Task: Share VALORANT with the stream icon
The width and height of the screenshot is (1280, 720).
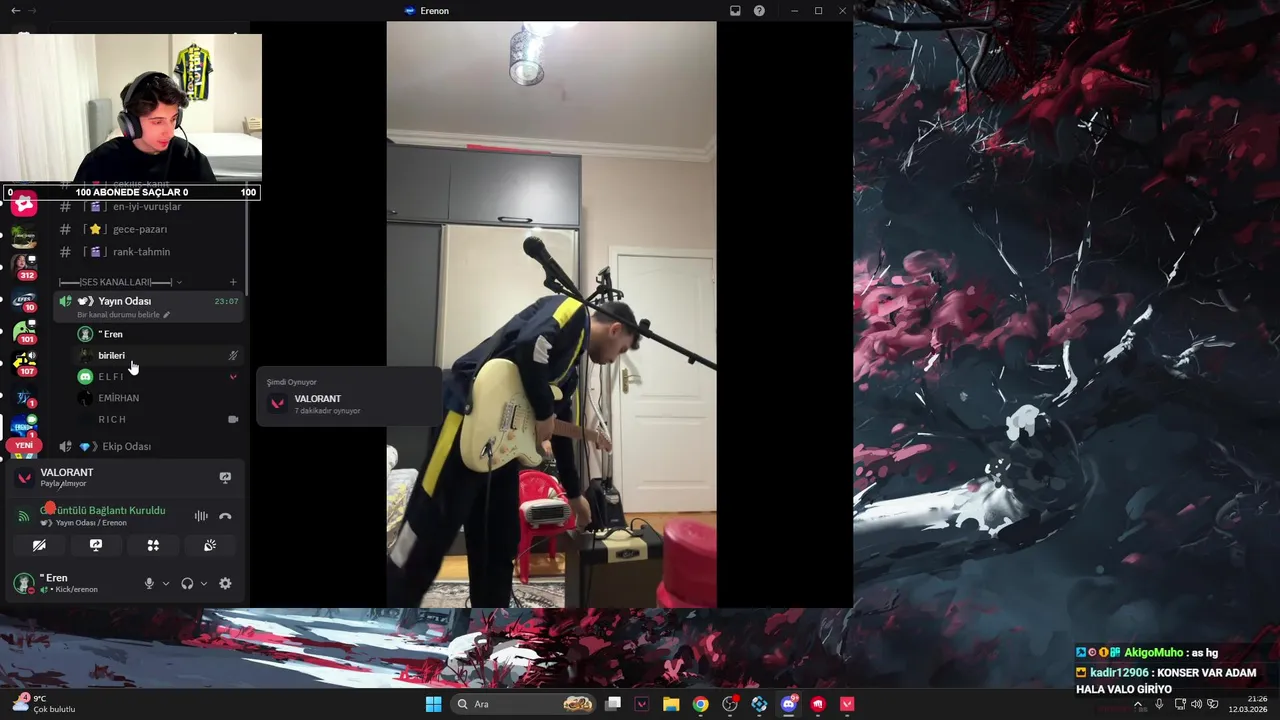Action: click(x=225, y=478)
